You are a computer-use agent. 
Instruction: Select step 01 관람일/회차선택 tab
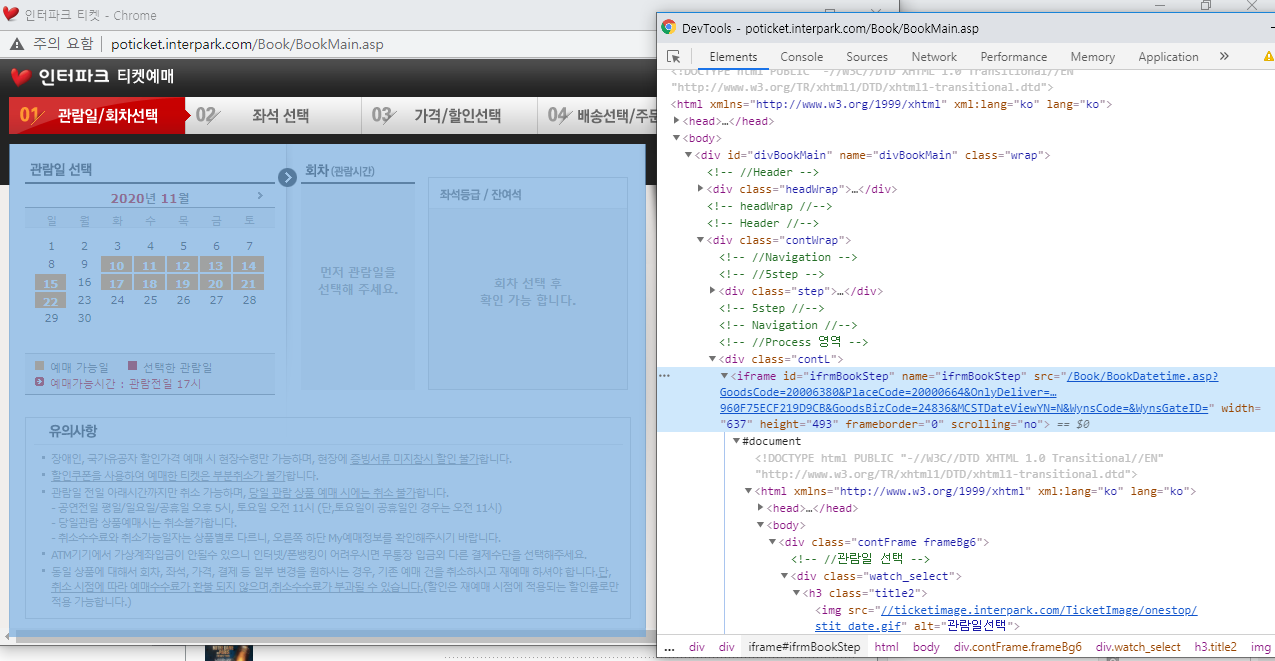click(97, 115)
